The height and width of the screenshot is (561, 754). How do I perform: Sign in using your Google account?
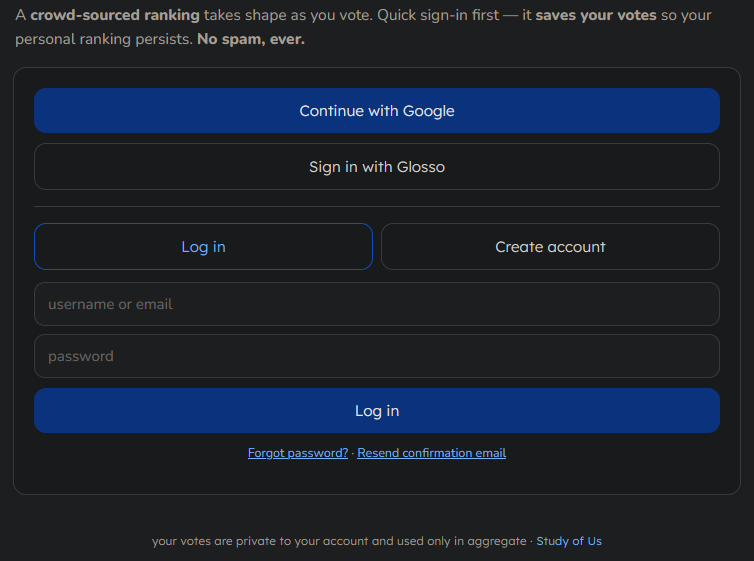click(377, 111)
